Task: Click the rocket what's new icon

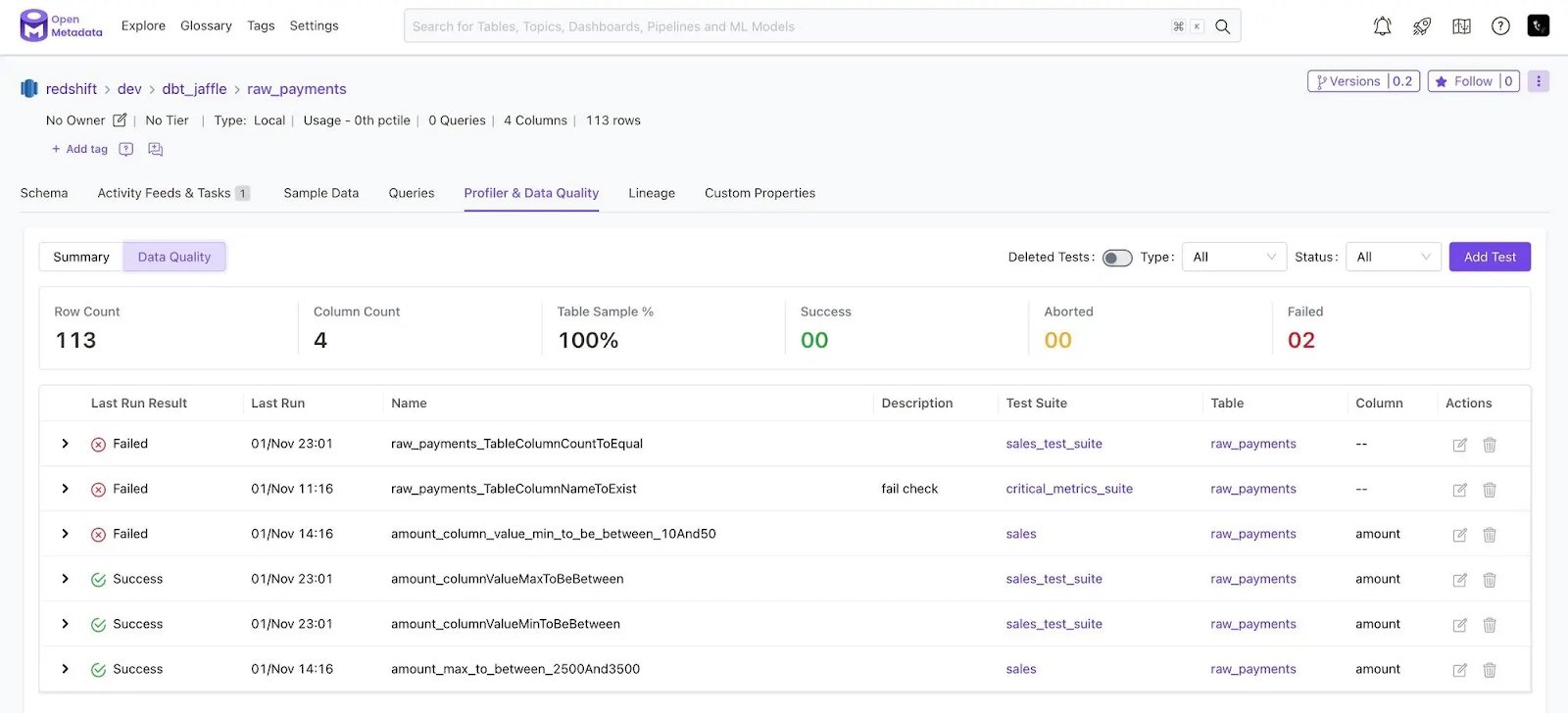Action: 1422,26
